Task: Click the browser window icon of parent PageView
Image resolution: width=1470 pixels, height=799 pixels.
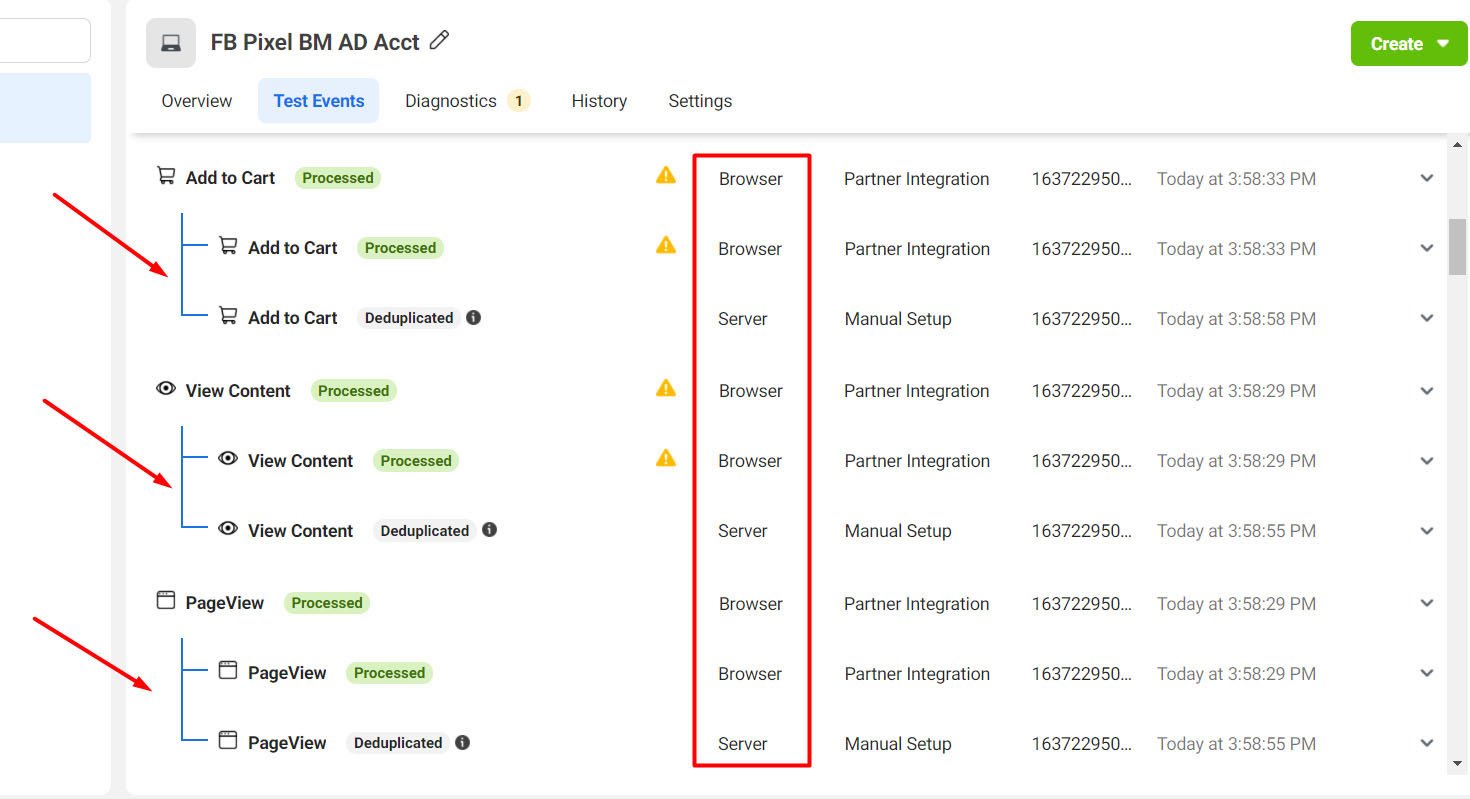Action: click(x=166, y=601)
